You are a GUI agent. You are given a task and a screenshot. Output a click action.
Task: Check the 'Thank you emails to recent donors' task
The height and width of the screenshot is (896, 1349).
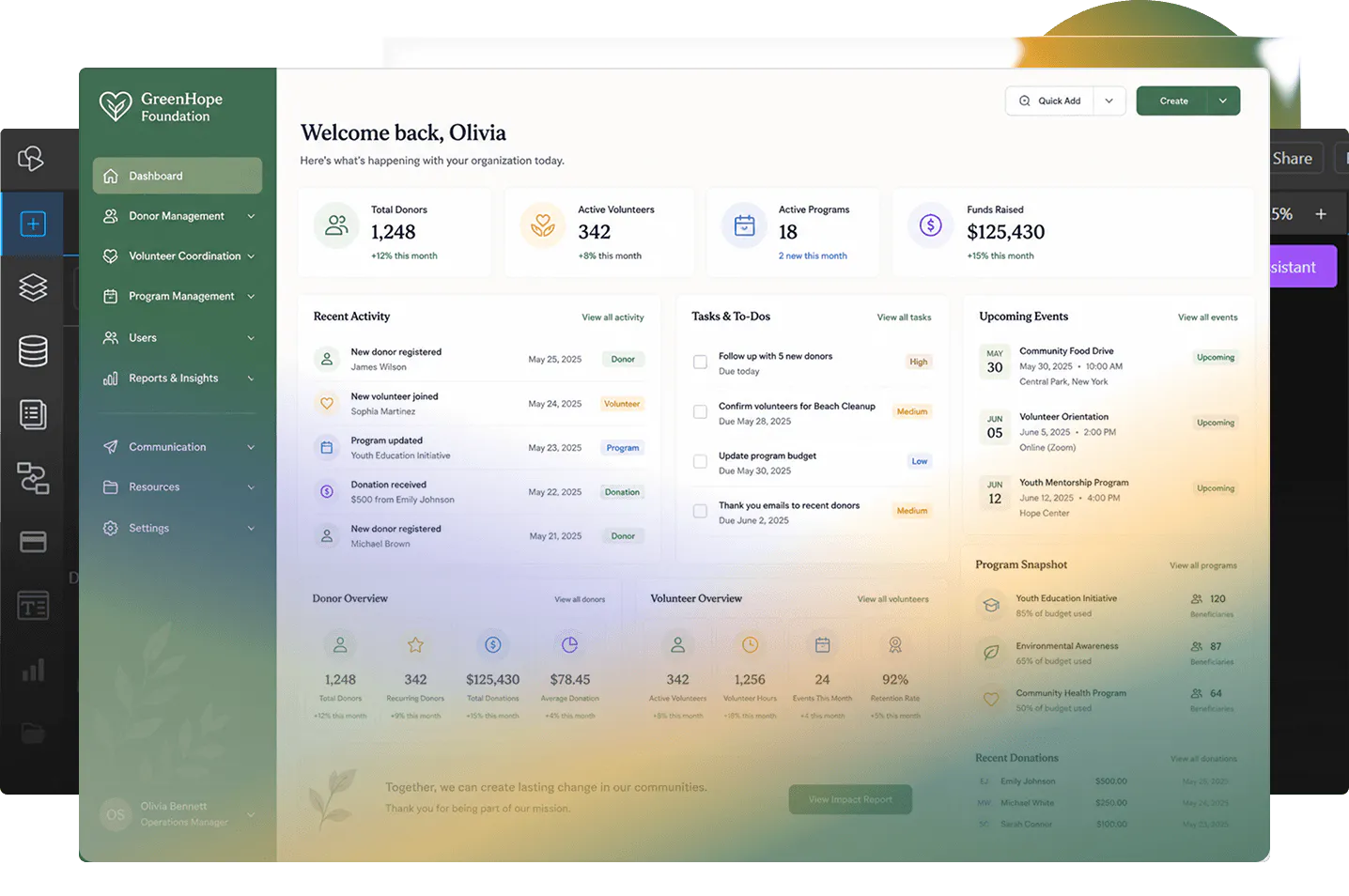pos(700,511)
